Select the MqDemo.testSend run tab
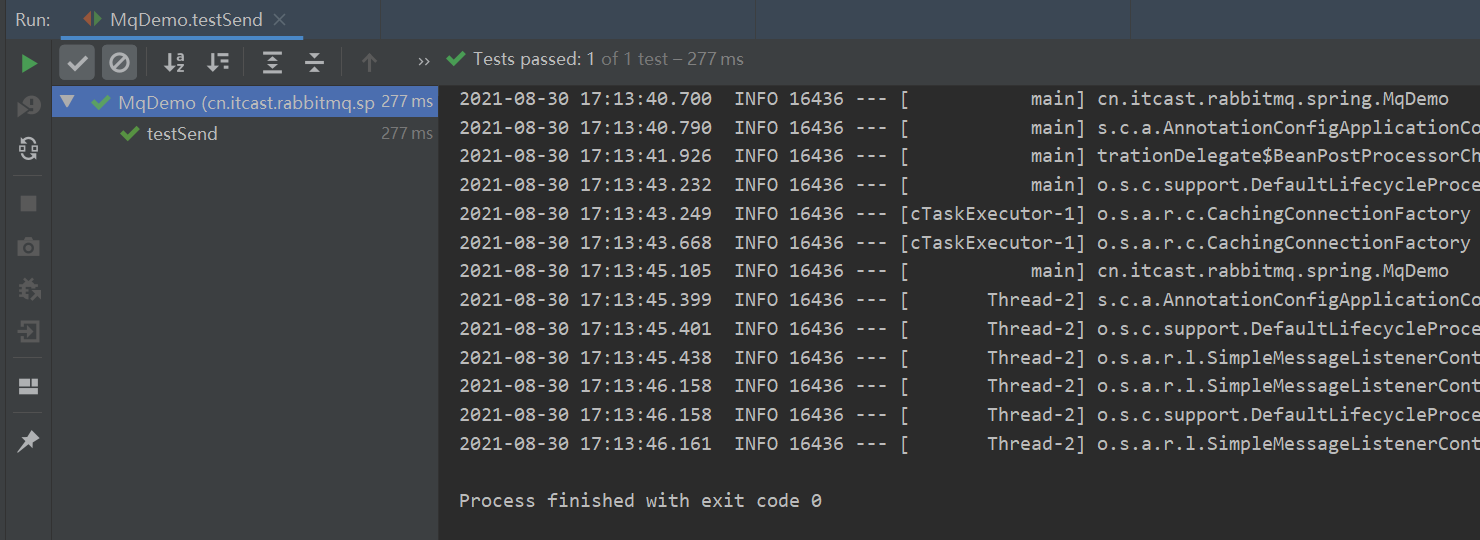The width and height of the screenshot is (1480, 540). tap(174, 19)
